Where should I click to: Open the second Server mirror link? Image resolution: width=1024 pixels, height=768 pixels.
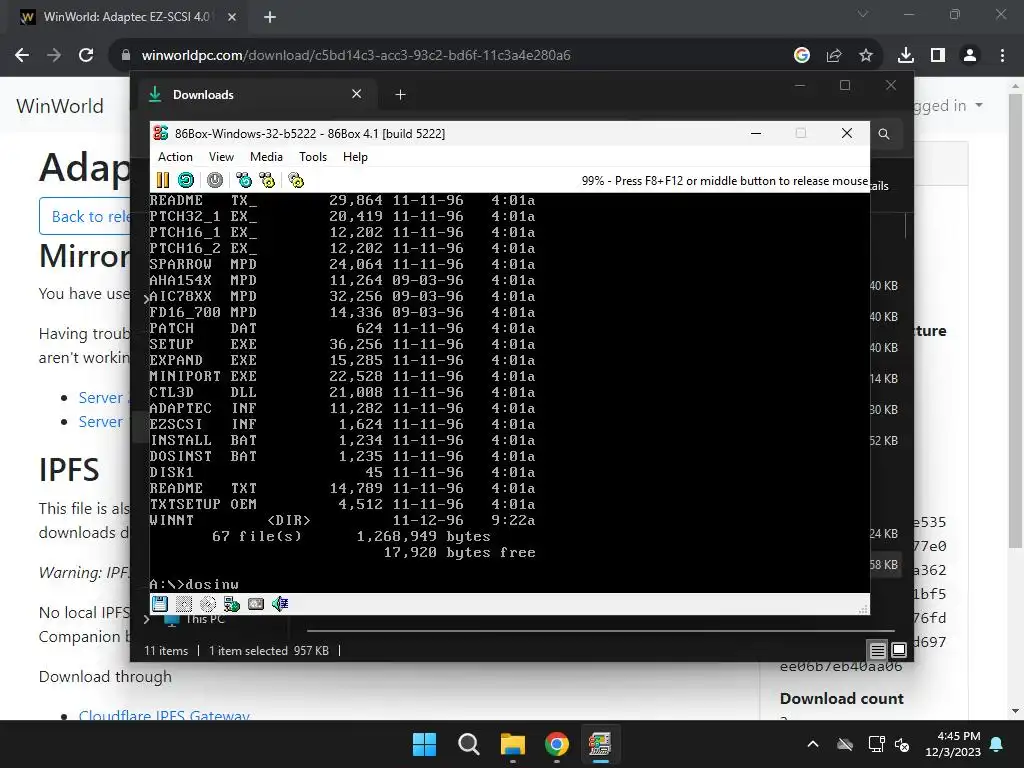[x=101, y=422]
